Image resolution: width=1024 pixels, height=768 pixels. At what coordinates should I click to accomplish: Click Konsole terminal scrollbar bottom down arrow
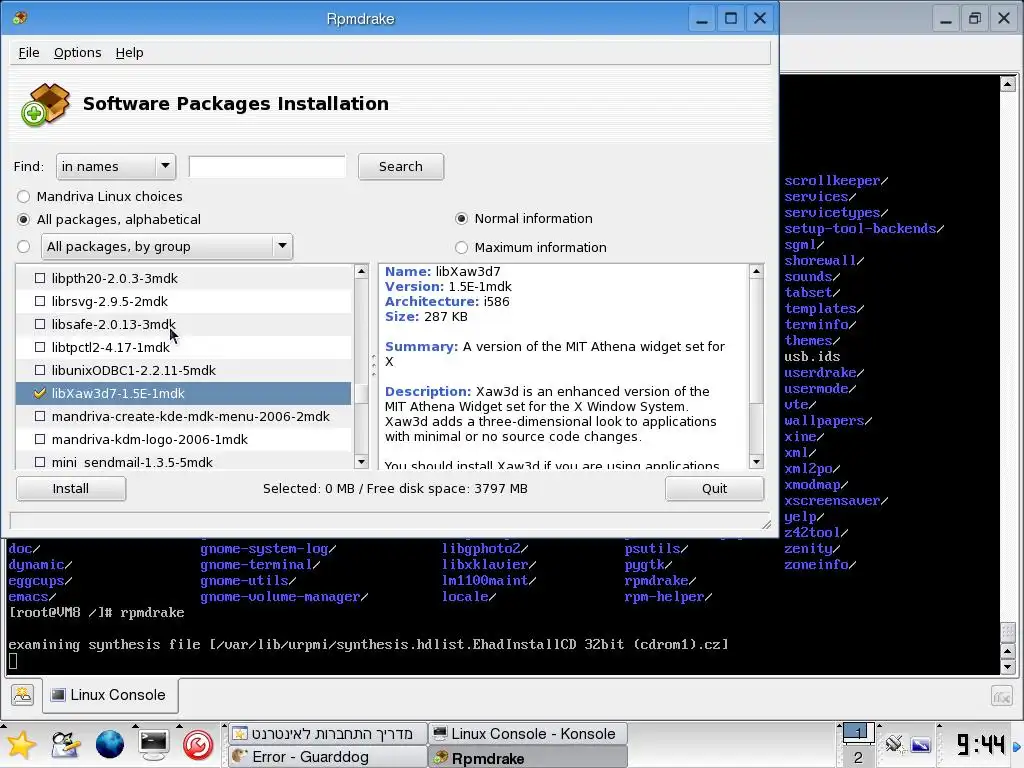click(x=1008, y=667)
